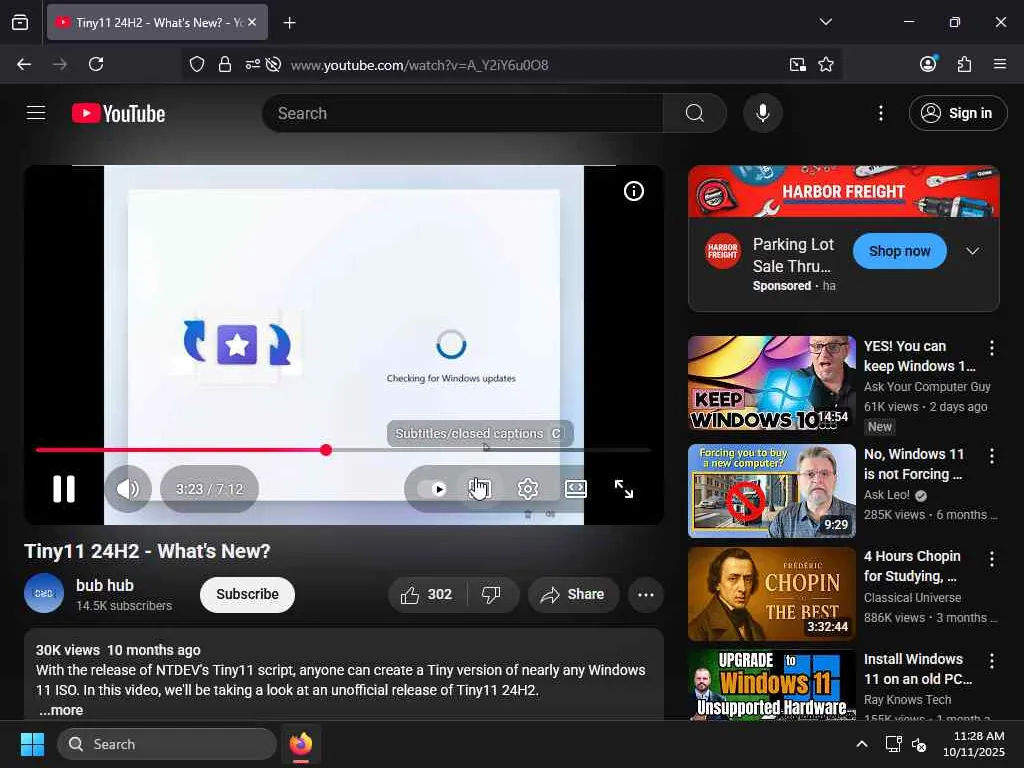The width and height of the screenshot is (1024, 768).
Task: Open 'Install Windows 11 on an old PC' title
Action: point(918,669)
